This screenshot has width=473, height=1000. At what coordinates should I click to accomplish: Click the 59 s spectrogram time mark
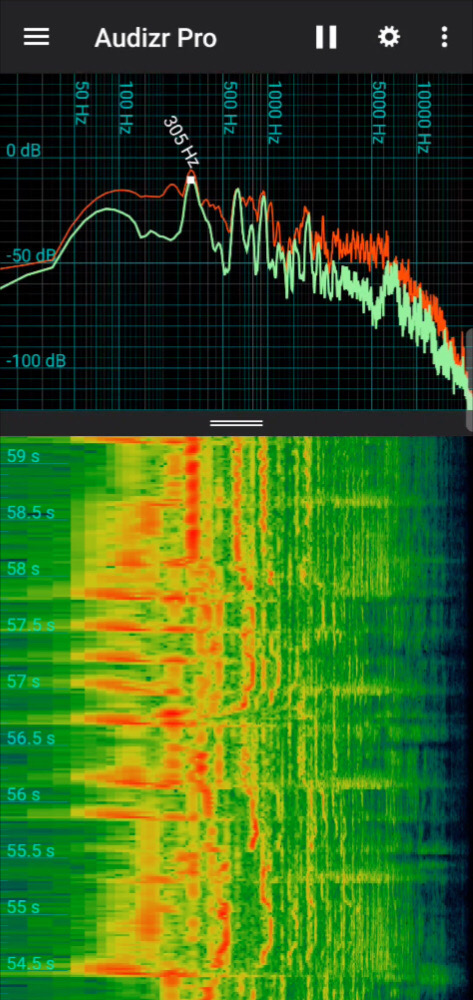tap(23, 455)
